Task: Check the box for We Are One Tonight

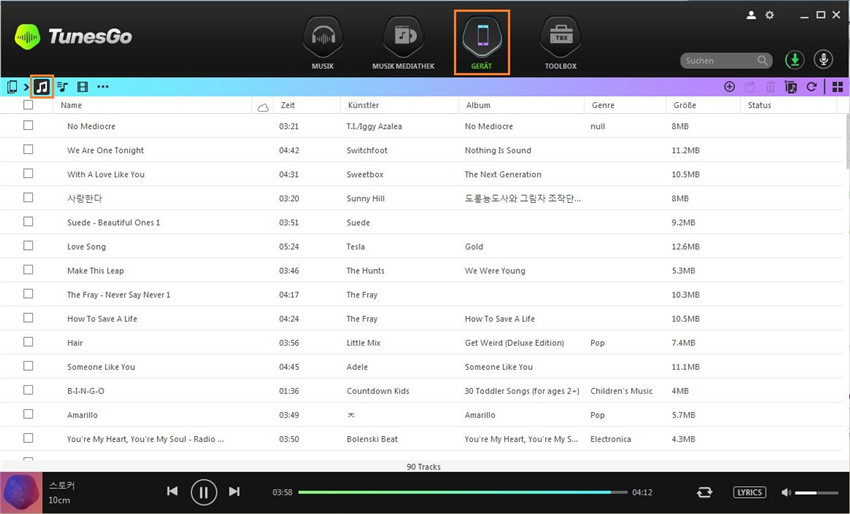Action: point(28,149)
